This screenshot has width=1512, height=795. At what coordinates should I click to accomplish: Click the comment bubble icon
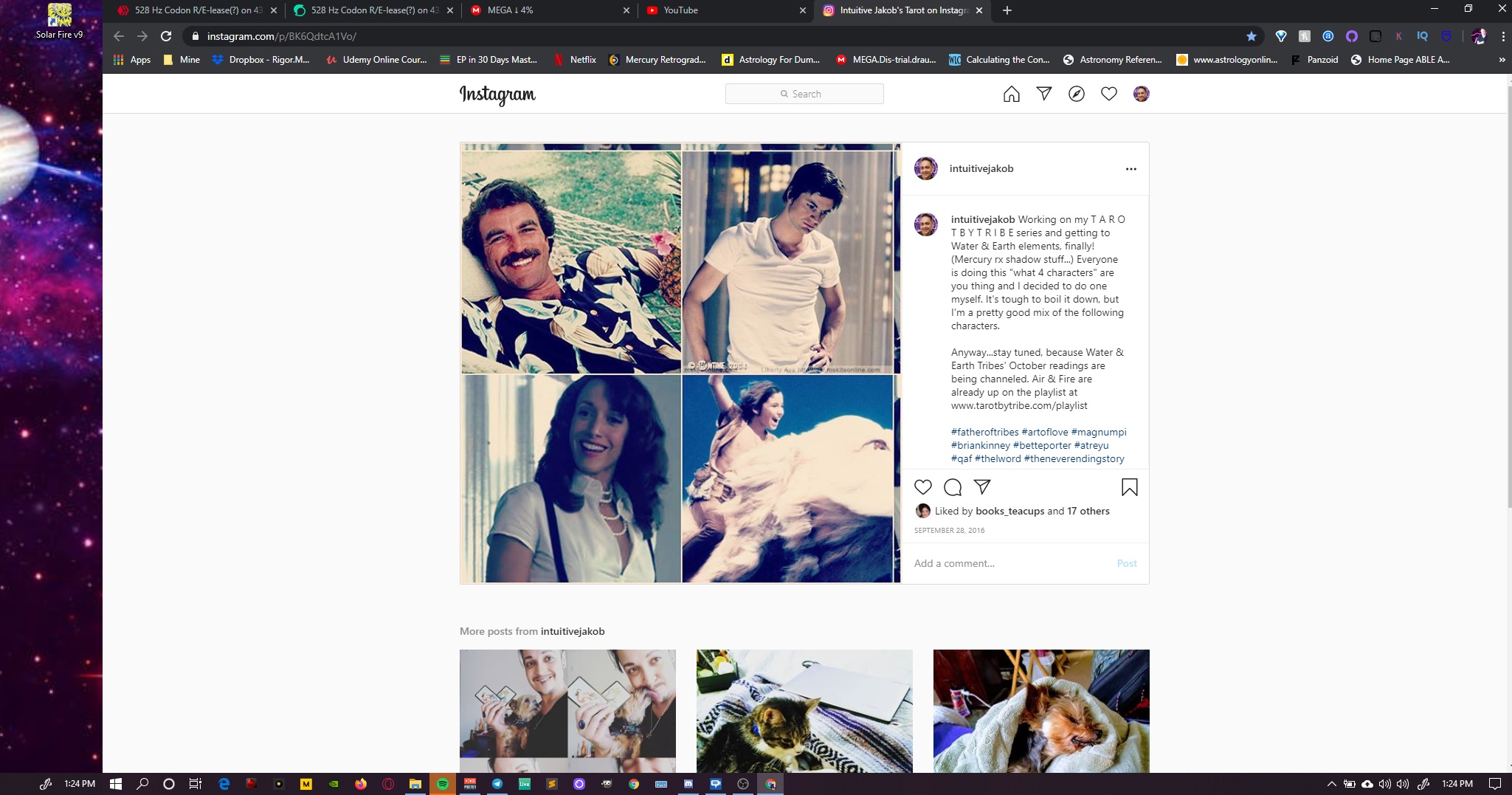953,487
